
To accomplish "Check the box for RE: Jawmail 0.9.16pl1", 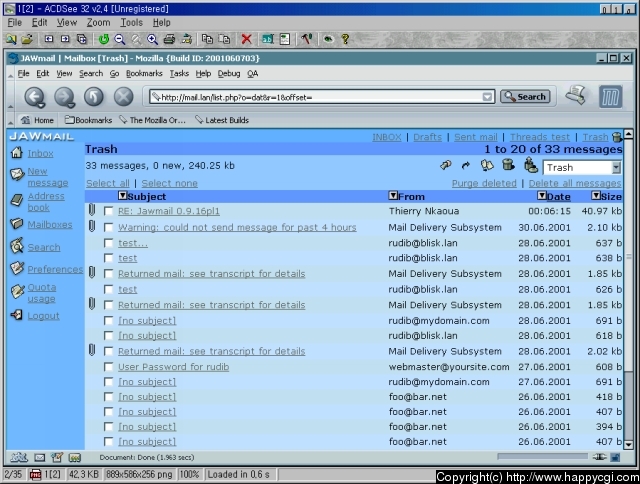I will pyautogui.click(x=108, y=211).
